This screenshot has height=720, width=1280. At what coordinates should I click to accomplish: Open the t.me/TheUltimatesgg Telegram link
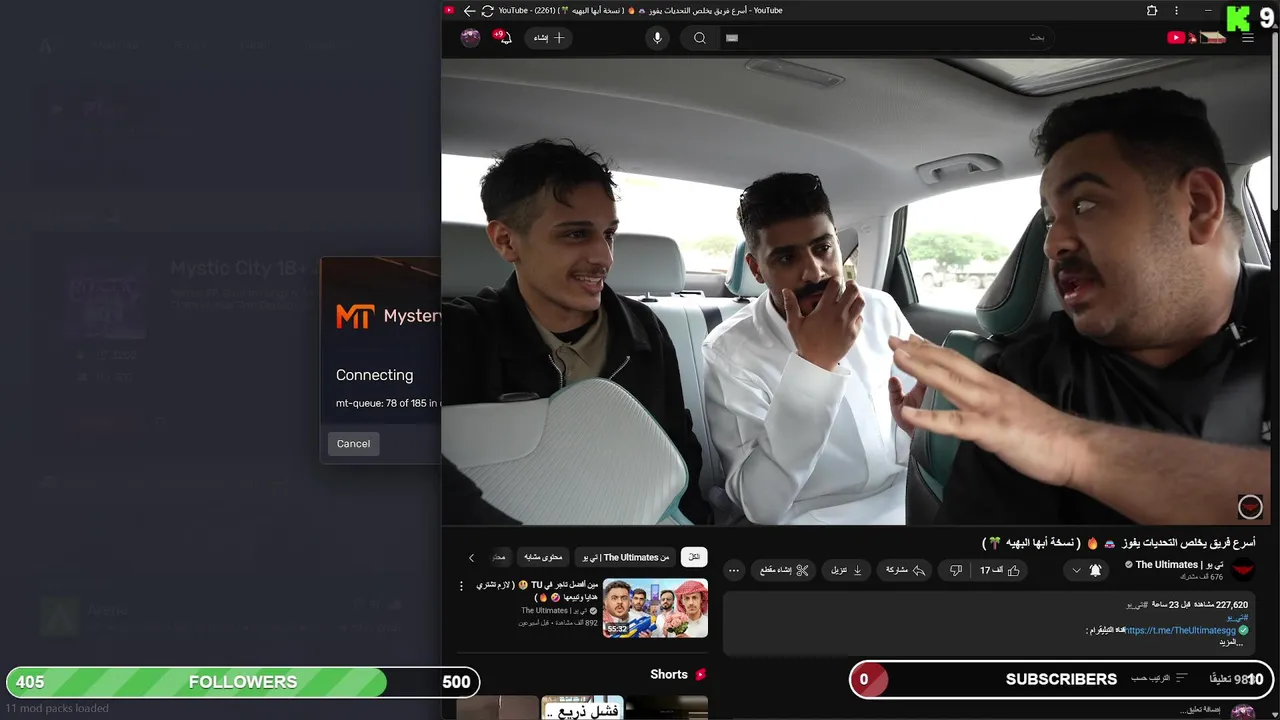click(1180, 631)
